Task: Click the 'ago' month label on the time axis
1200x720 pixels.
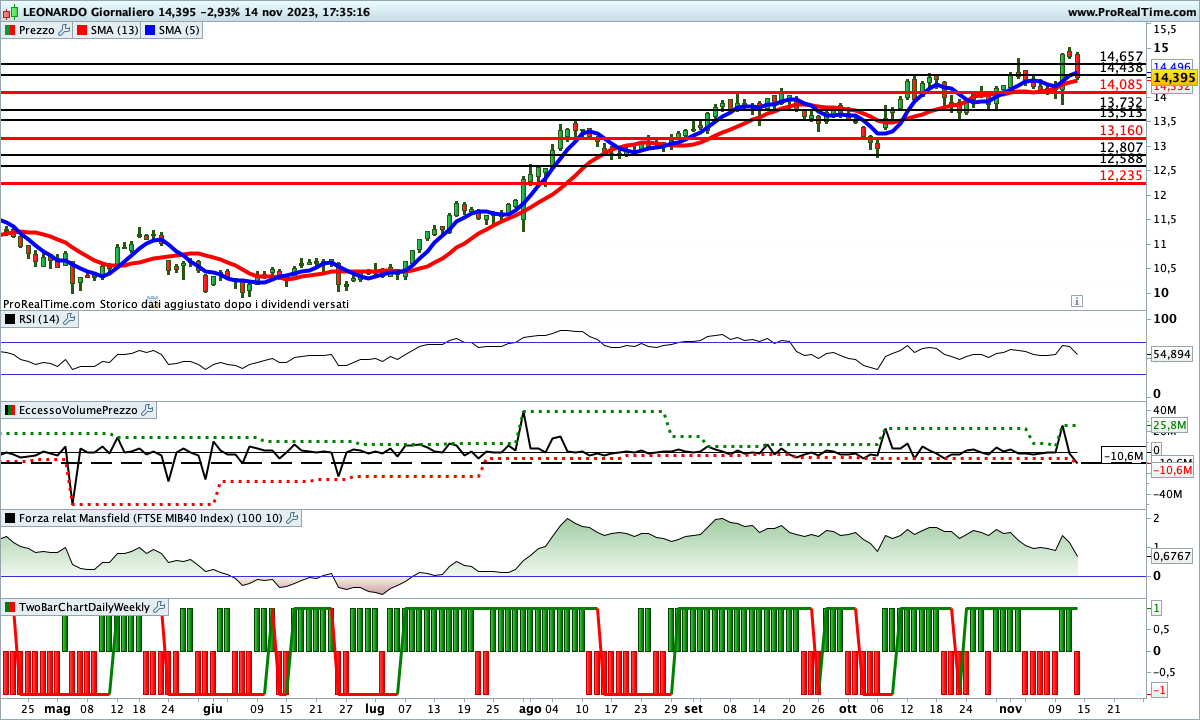Action: coord(529,708)
